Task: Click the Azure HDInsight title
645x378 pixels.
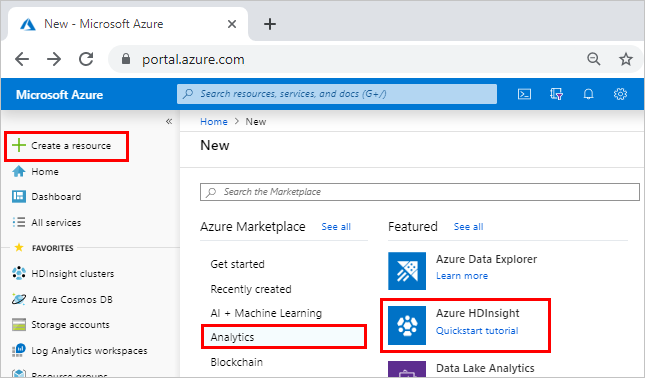Action: [x=477, y=313]
